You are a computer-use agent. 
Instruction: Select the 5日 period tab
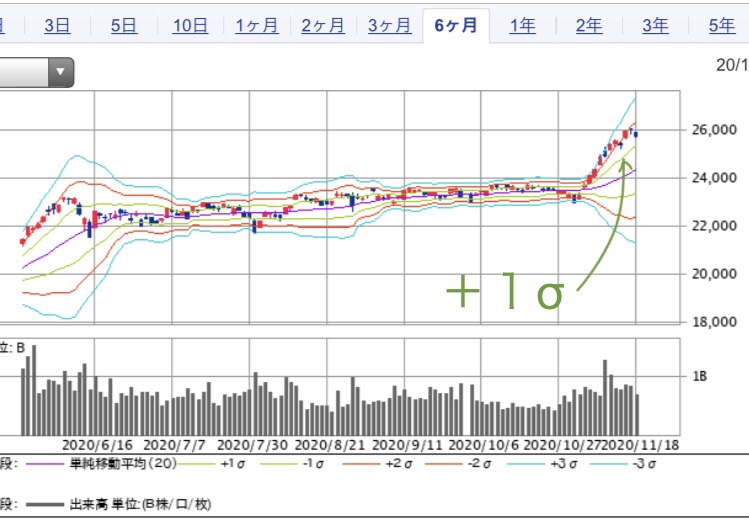pos(124,25)
